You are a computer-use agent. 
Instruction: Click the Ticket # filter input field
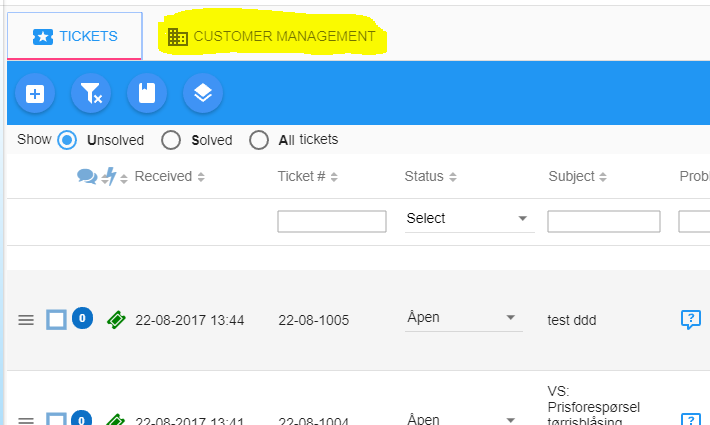[332, 221]
